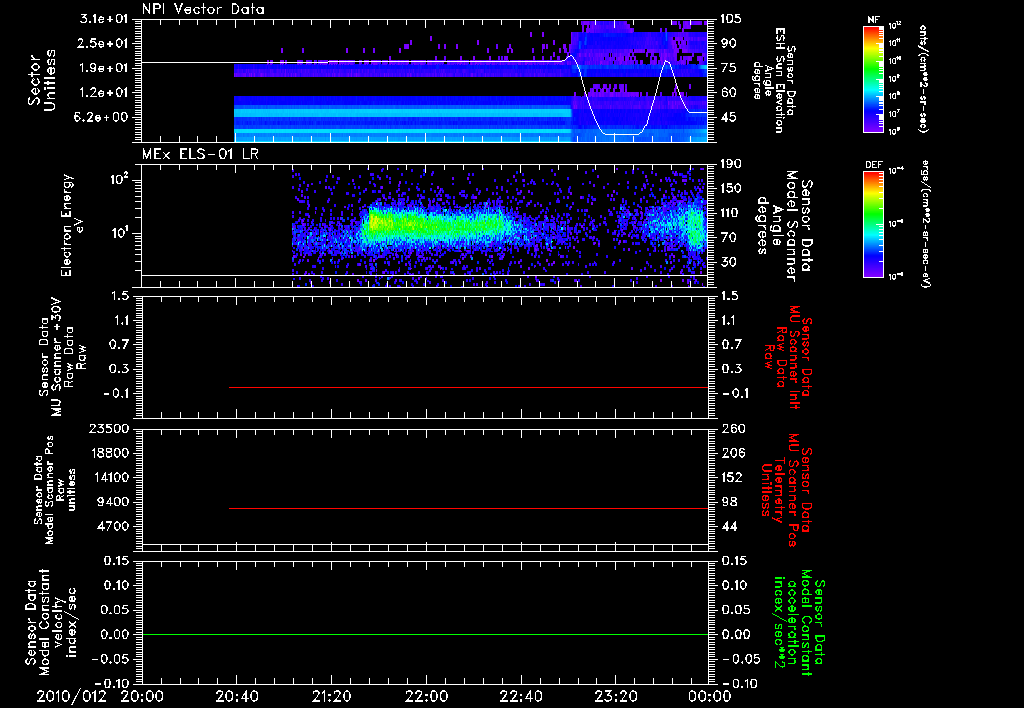
Task: Click the '44' telemetry axis value
Action: click(x=729, y=526)
